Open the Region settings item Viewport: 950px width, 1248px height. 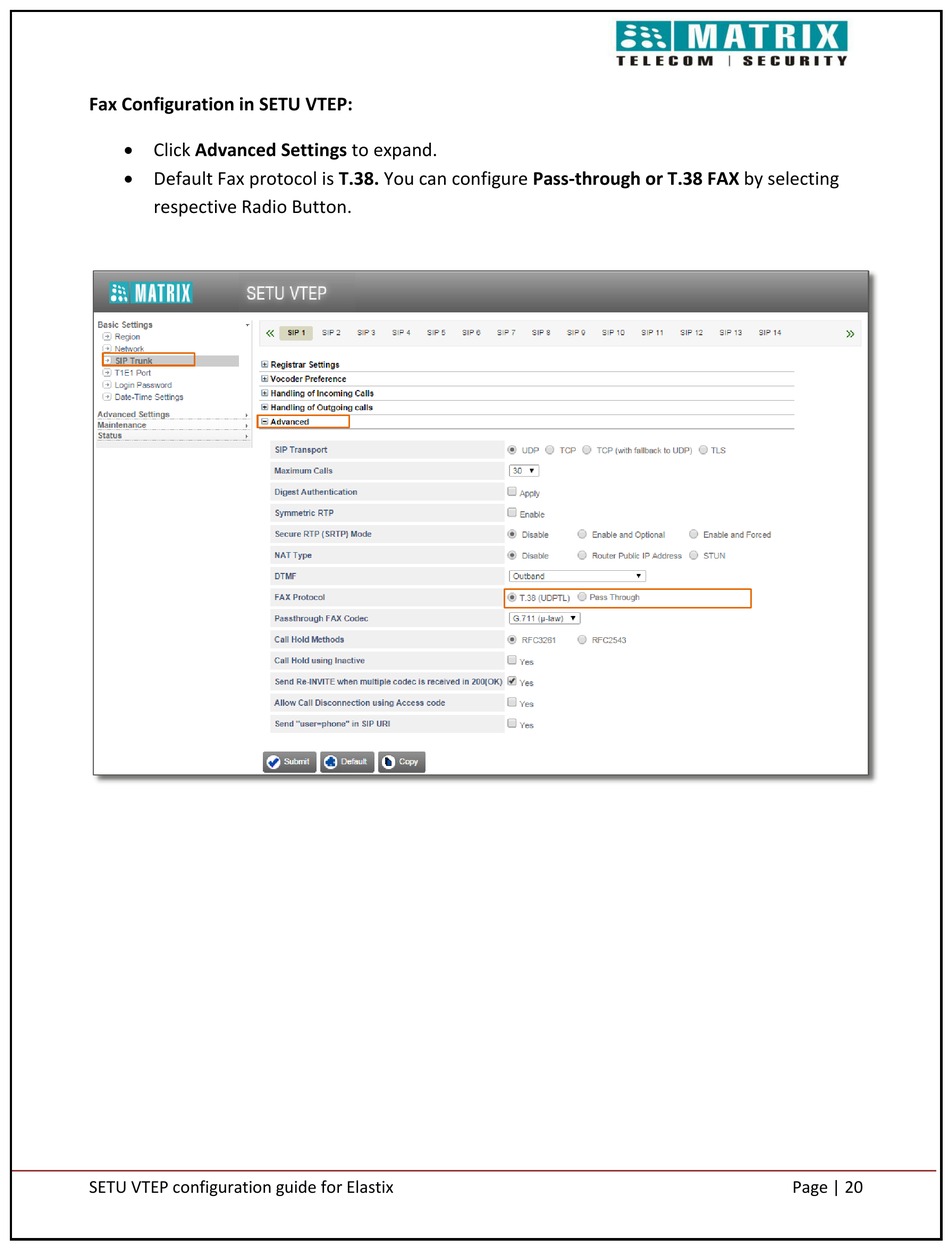[127, 337]
